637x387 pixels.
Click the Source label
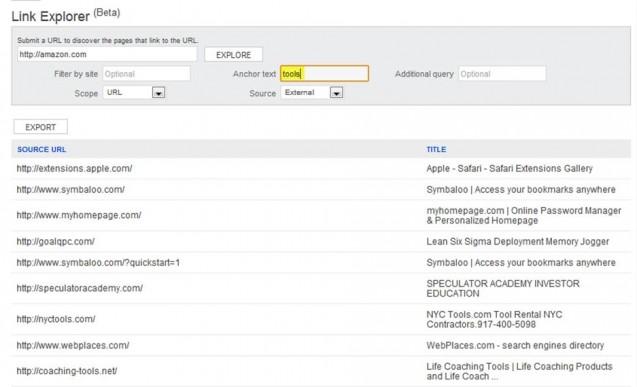click(x=262, y=93)
